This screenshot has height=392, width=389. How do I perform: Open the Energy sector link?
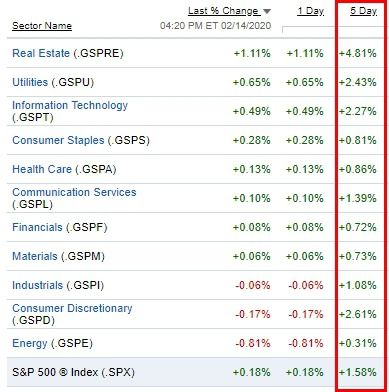30,343
